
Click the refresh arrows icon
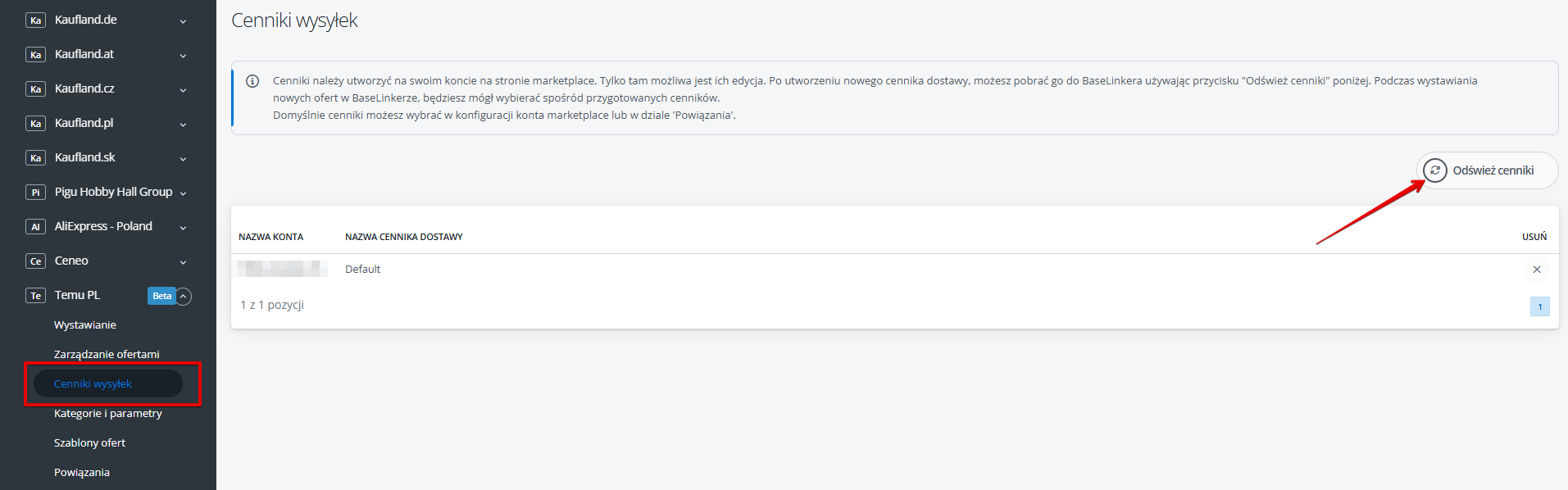coord(1434,170)
